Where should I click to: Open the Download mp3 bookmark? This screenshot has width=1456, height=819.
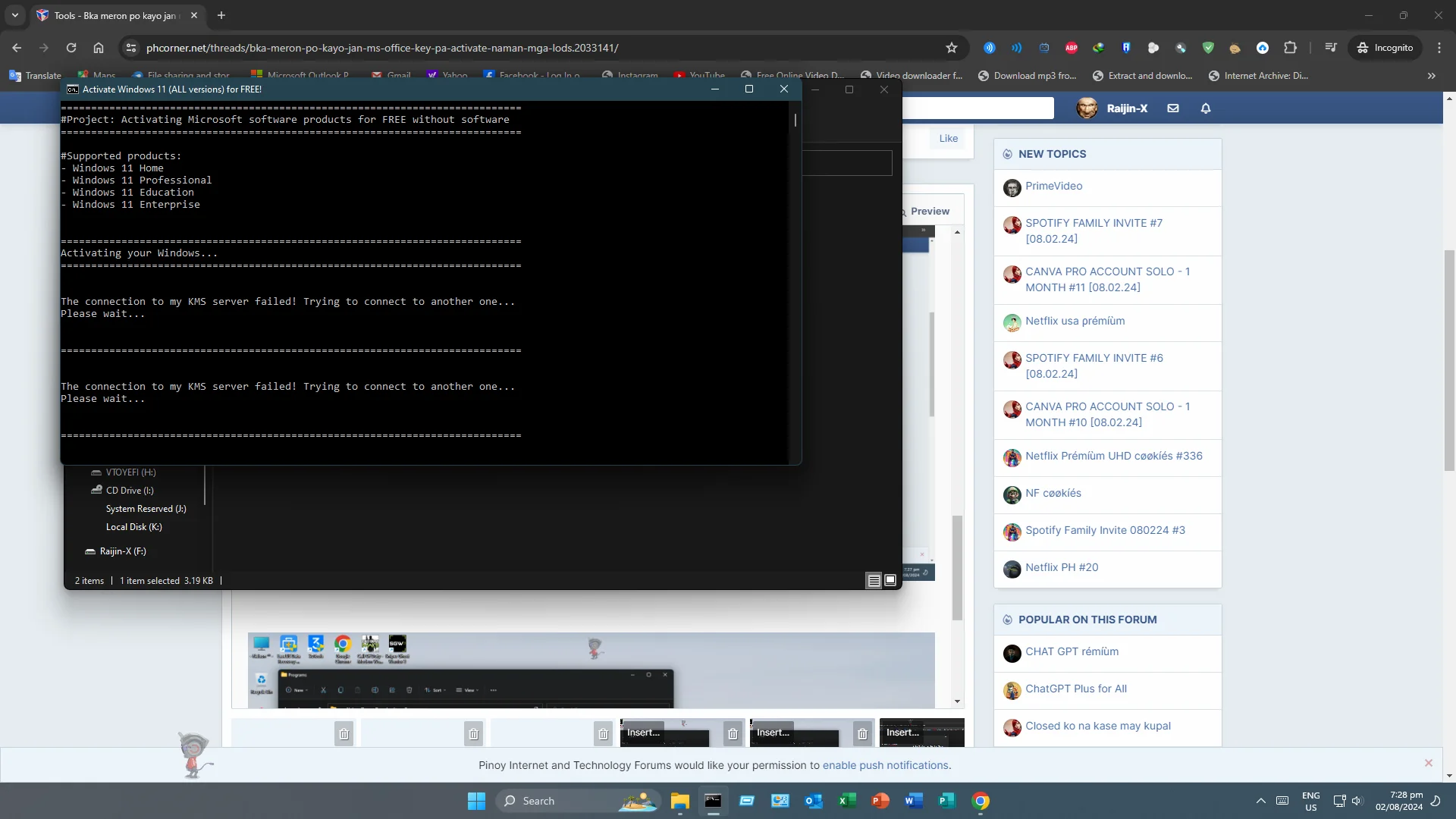click(1028, 76)
